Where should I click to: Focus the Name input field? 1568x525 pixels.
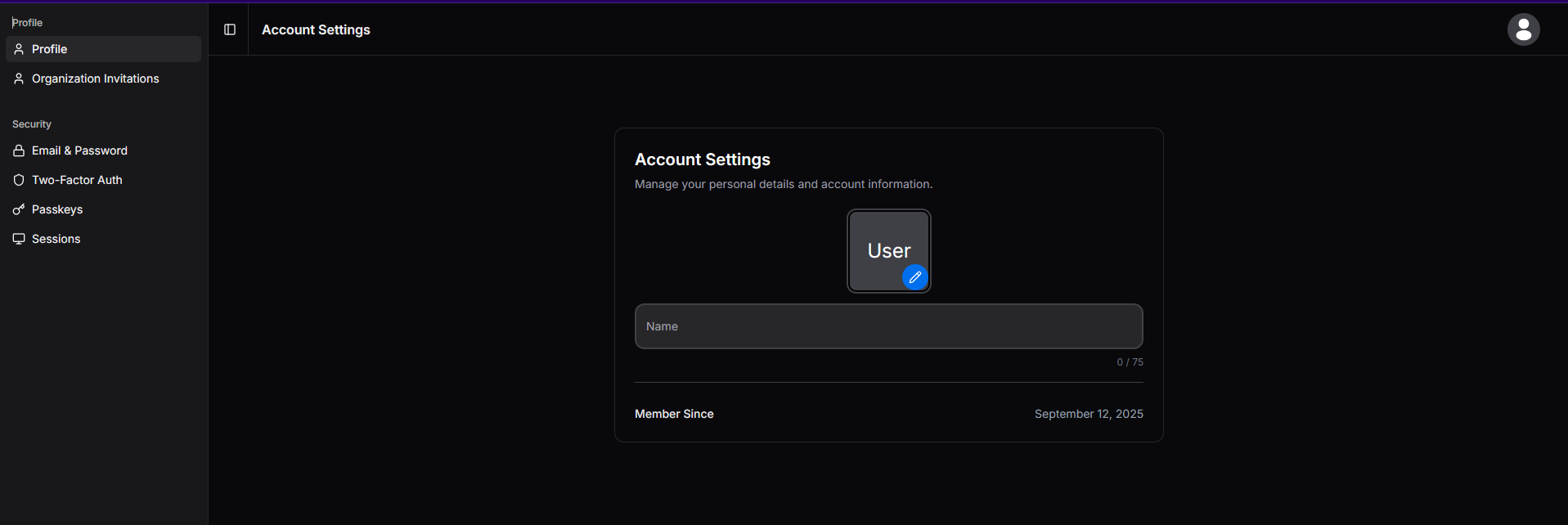(x=888, y=326)
